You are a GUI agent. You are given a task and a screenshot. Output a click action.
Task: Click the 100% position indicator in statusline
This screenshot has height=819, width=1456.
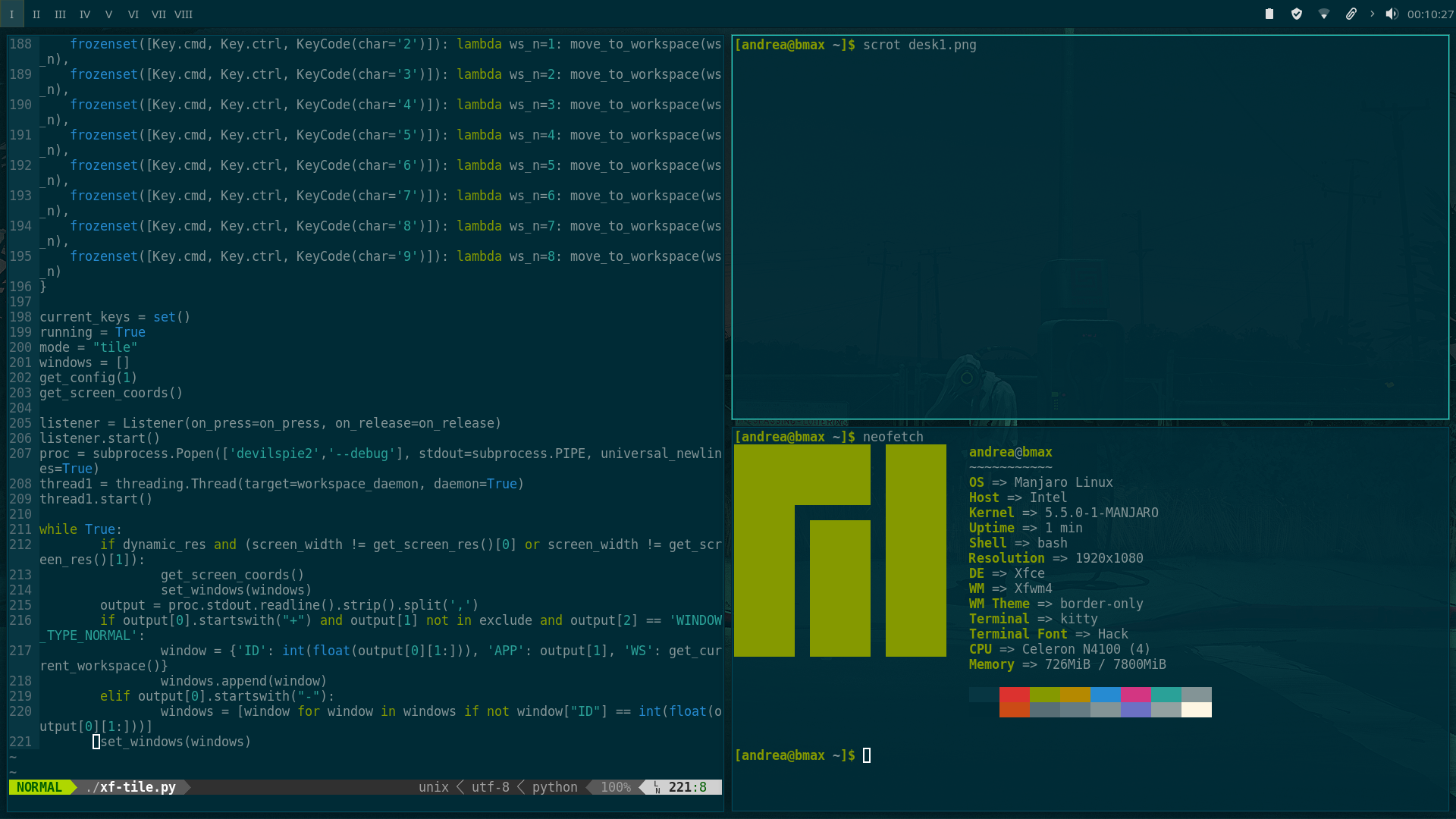[x=616, y=787]
